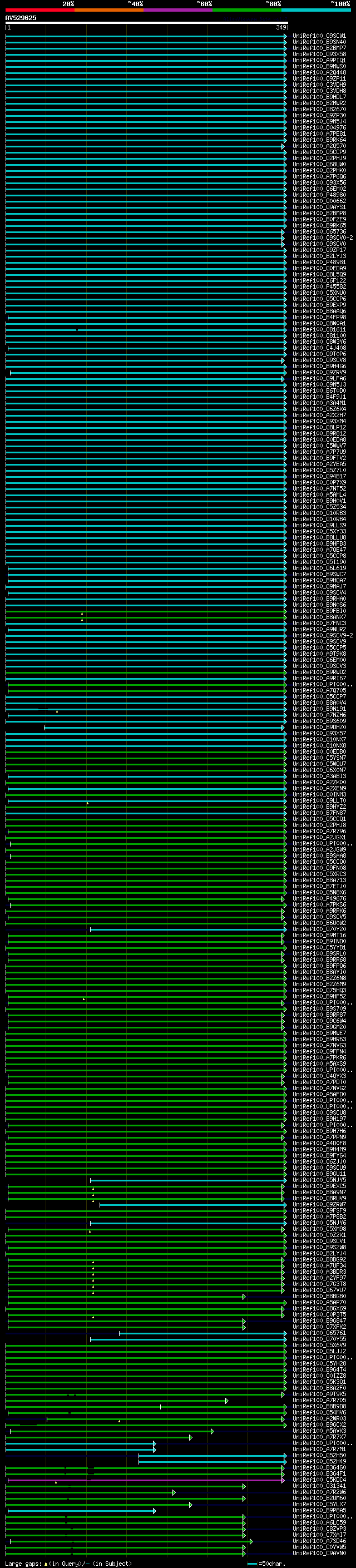Select hit label UniRef100_Q9LLT0
The image size is (356, 1568).
pyautogui.click(x=319, y=800)
